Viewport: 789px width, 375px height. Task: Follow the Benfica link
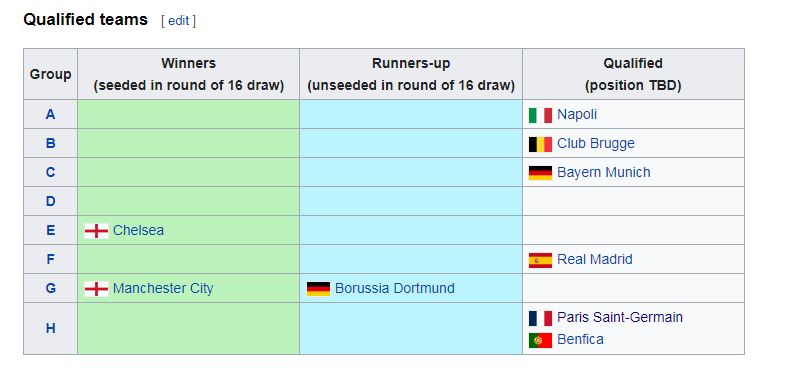coord(580,339)
